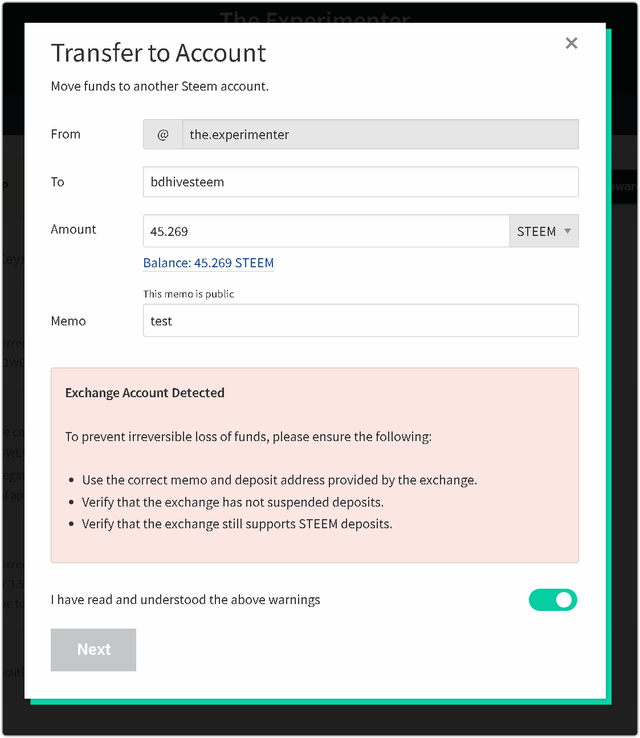
Task: Click "Move funds to another Steem account." text
Action: click(x=160, y=87)
